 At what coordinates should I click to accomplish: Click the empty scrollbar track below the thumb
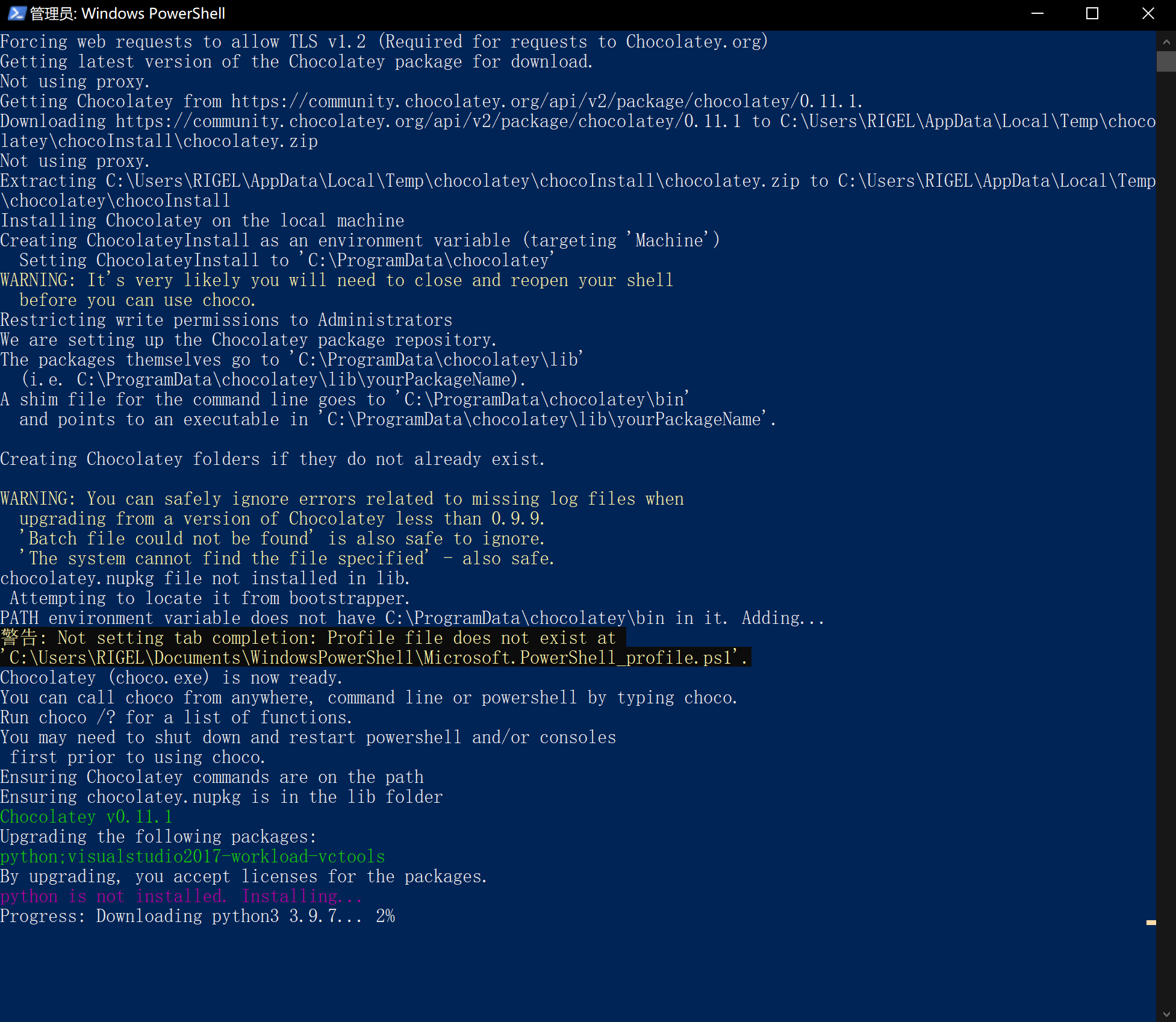pos(1166,536)
